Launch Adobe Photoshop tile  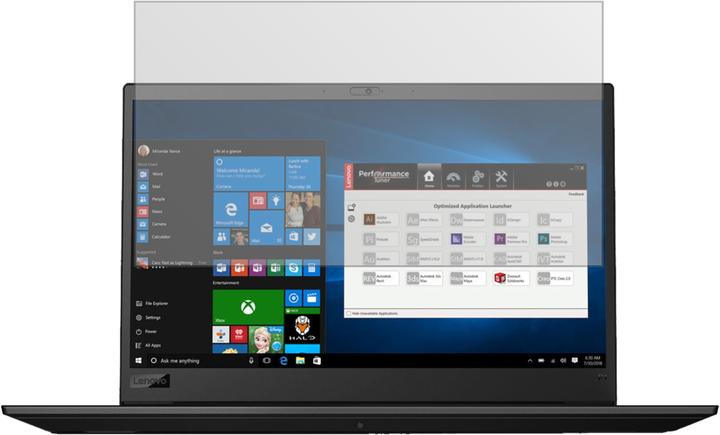coord(555,239)
